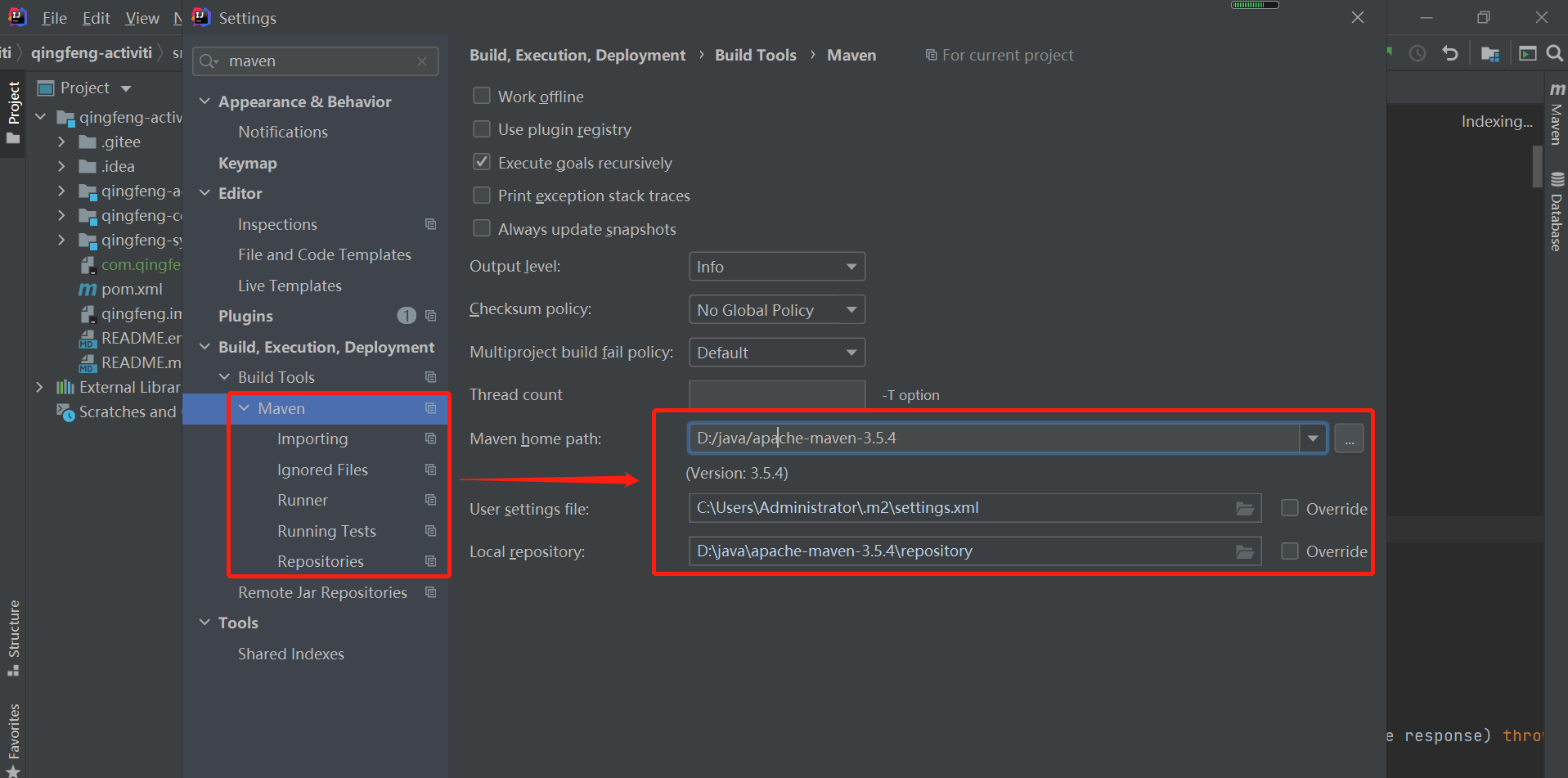Check Override for local repository

(1290, 551)
